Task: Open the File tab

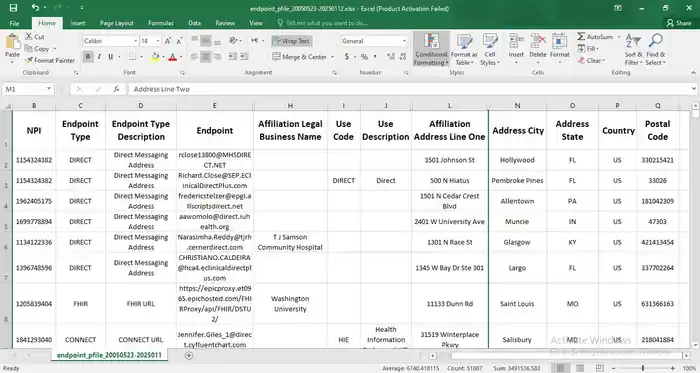Action: click(x=14, y=23)
